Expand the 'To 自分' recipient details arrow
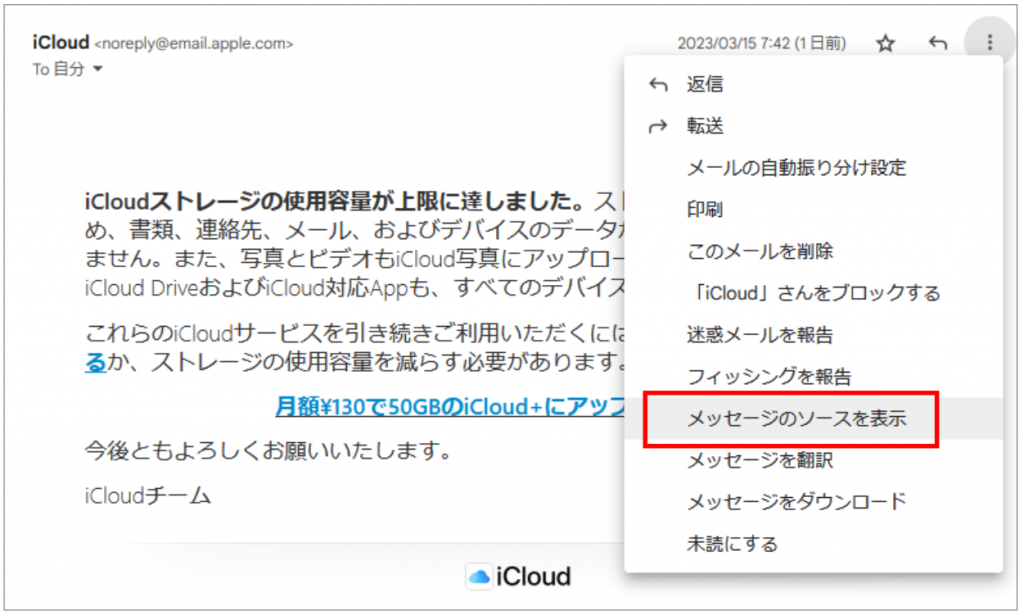This screenshot has height=615, width=1024. 98,69
